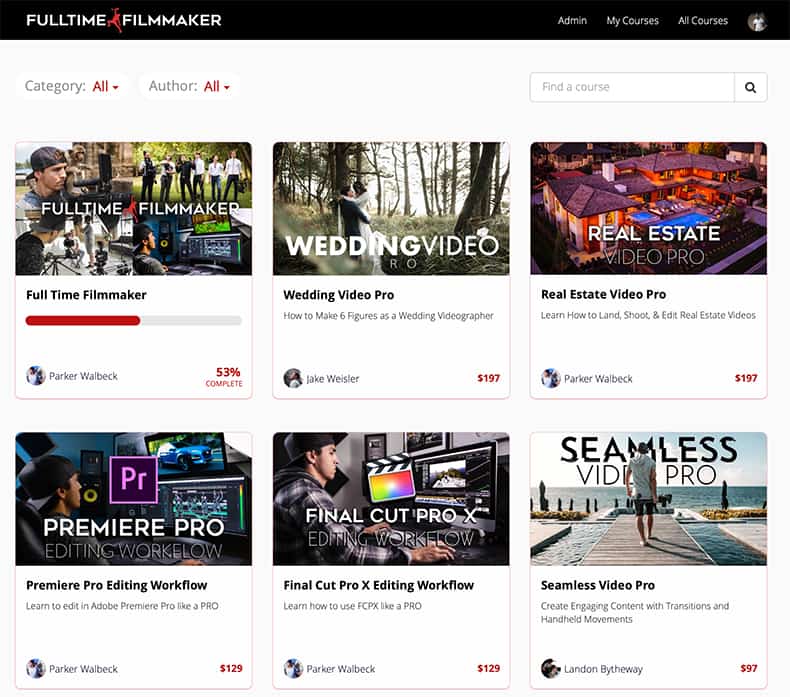
Task: Click the 53% COMPLETE status text
Action: (x=224, y=377)
